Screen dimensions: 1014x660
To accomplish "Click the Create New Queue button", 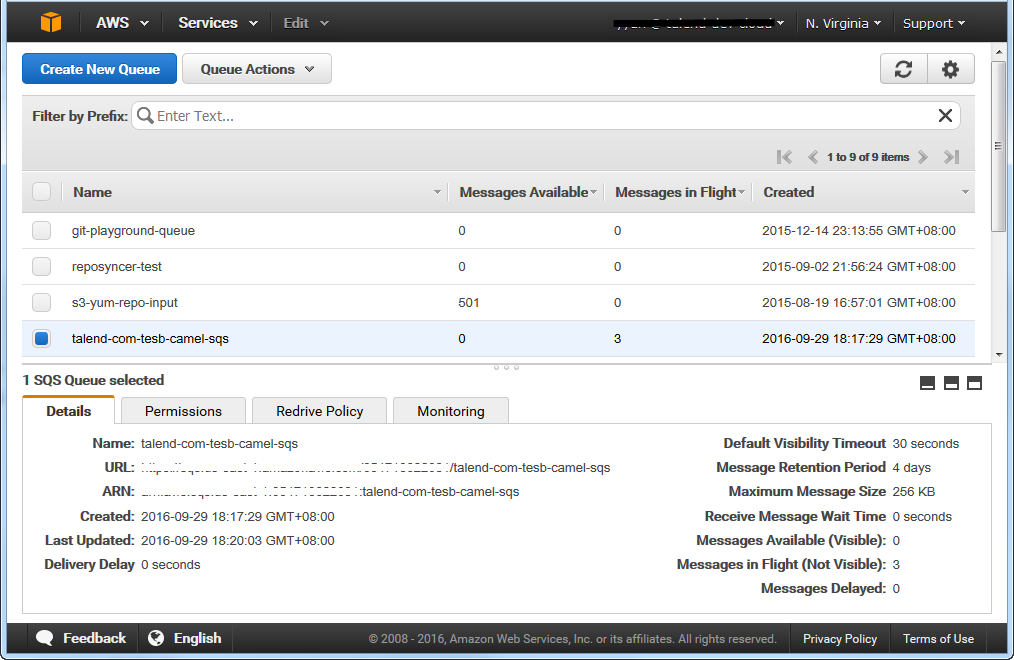I will click(x=100, y=69).
